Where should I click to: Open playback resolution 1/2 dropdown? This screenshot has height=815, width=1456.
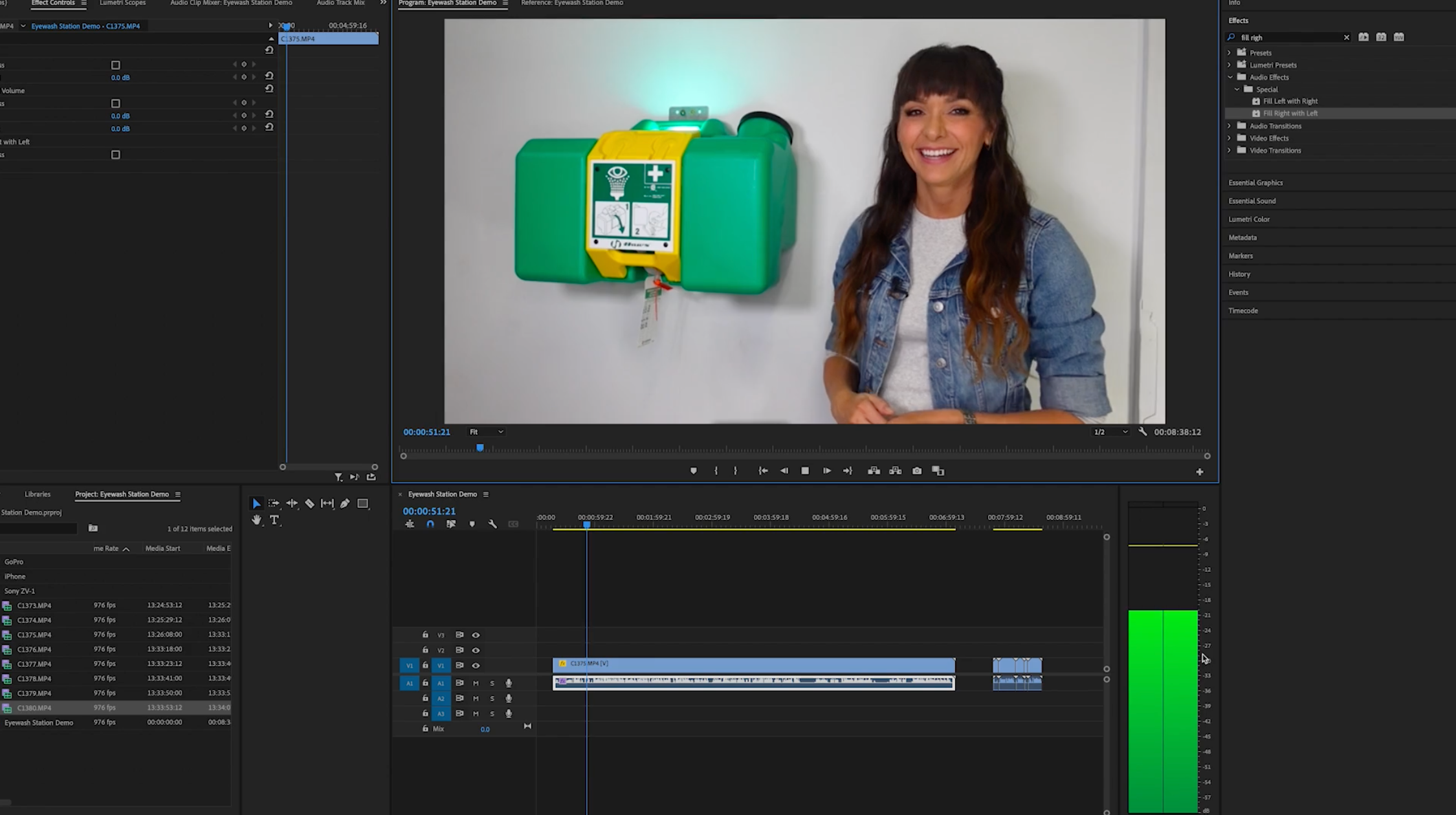1110,432
